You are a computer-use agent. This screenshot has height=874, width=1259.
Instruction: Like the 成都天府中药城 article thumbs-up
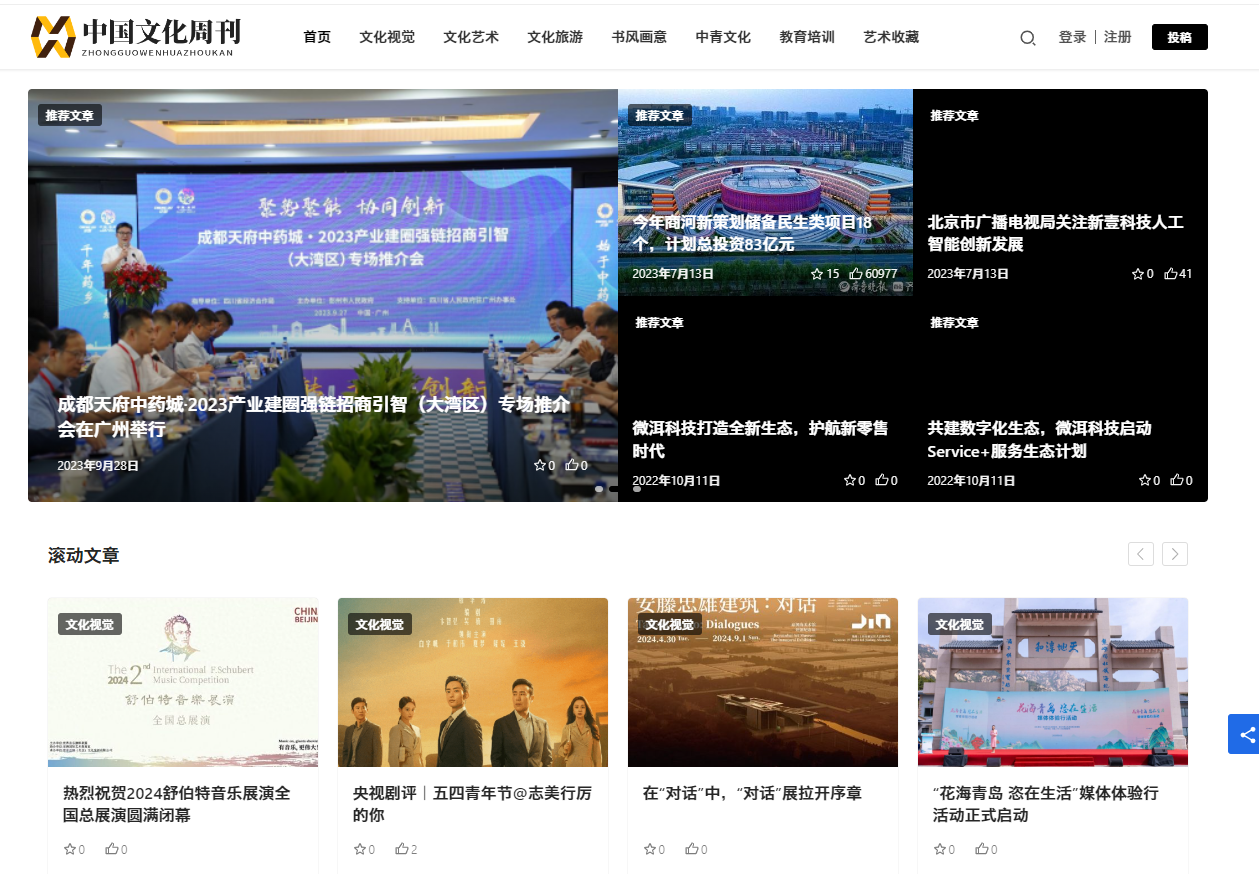click(x=572, y=465)
